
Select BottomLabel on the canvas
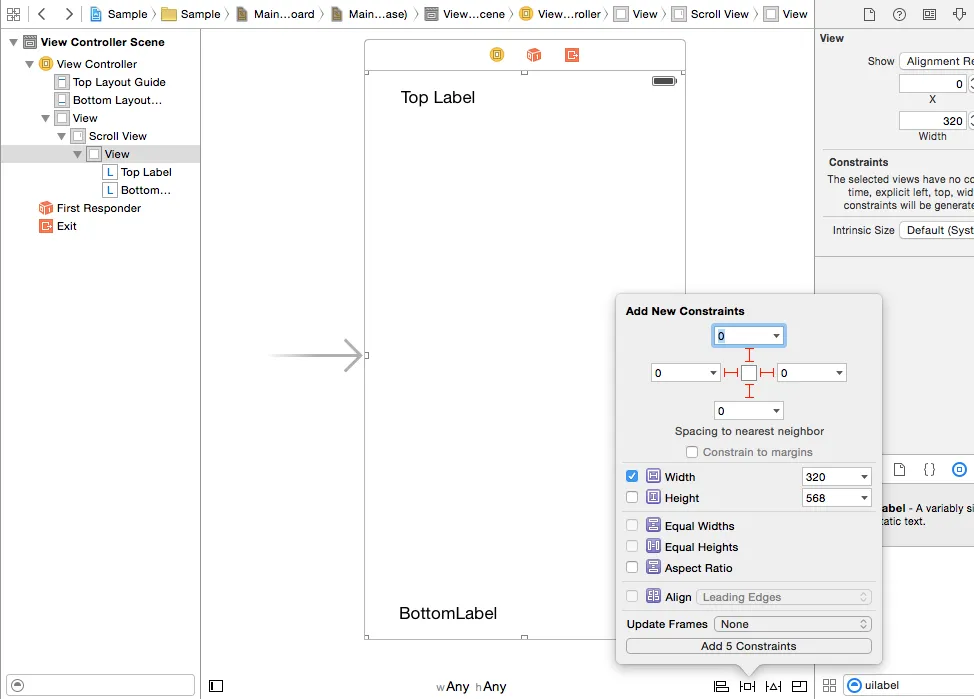click(x=448, y=613)
